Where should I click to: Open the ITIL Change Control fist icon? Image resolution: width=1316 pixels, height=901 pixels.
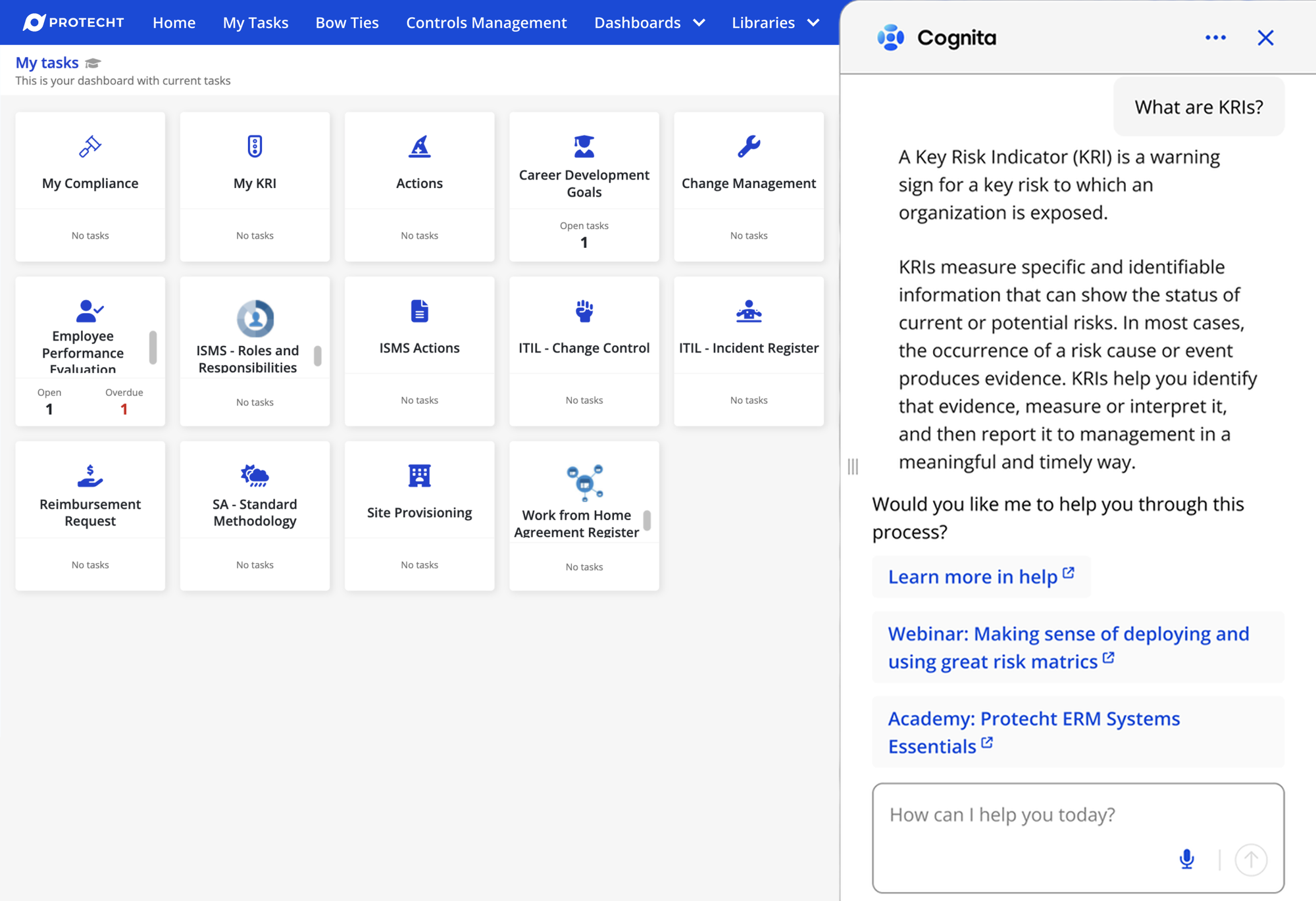coord(584,310)
